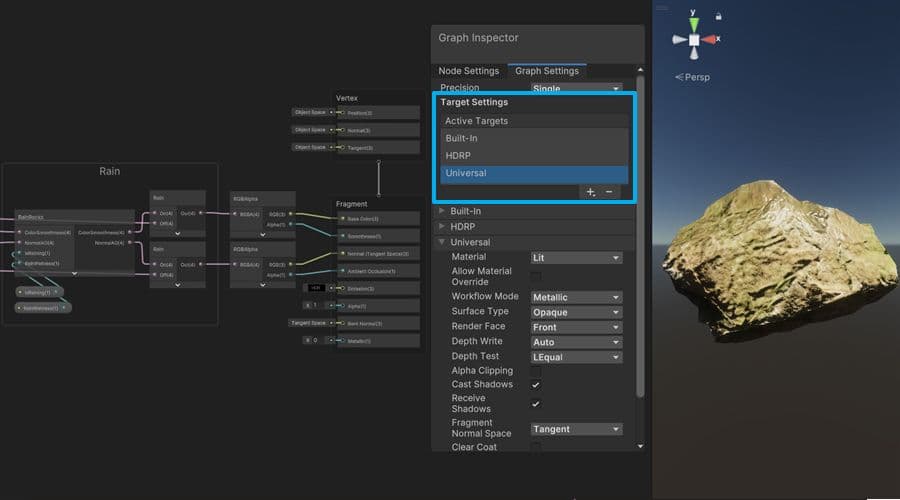The height and width of the screenshot is (500, 900).
Task: Click the minus button to remove a target
Action: 609,191
